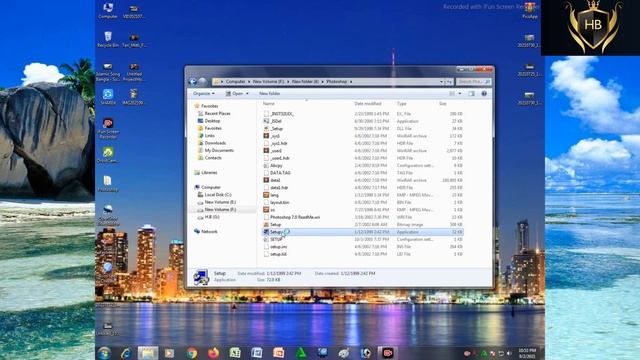The width and height of the screenshot is (640, 360).
Task: Select Local Disk (C:) in navigation pane
Action: [x=214, y=195]
